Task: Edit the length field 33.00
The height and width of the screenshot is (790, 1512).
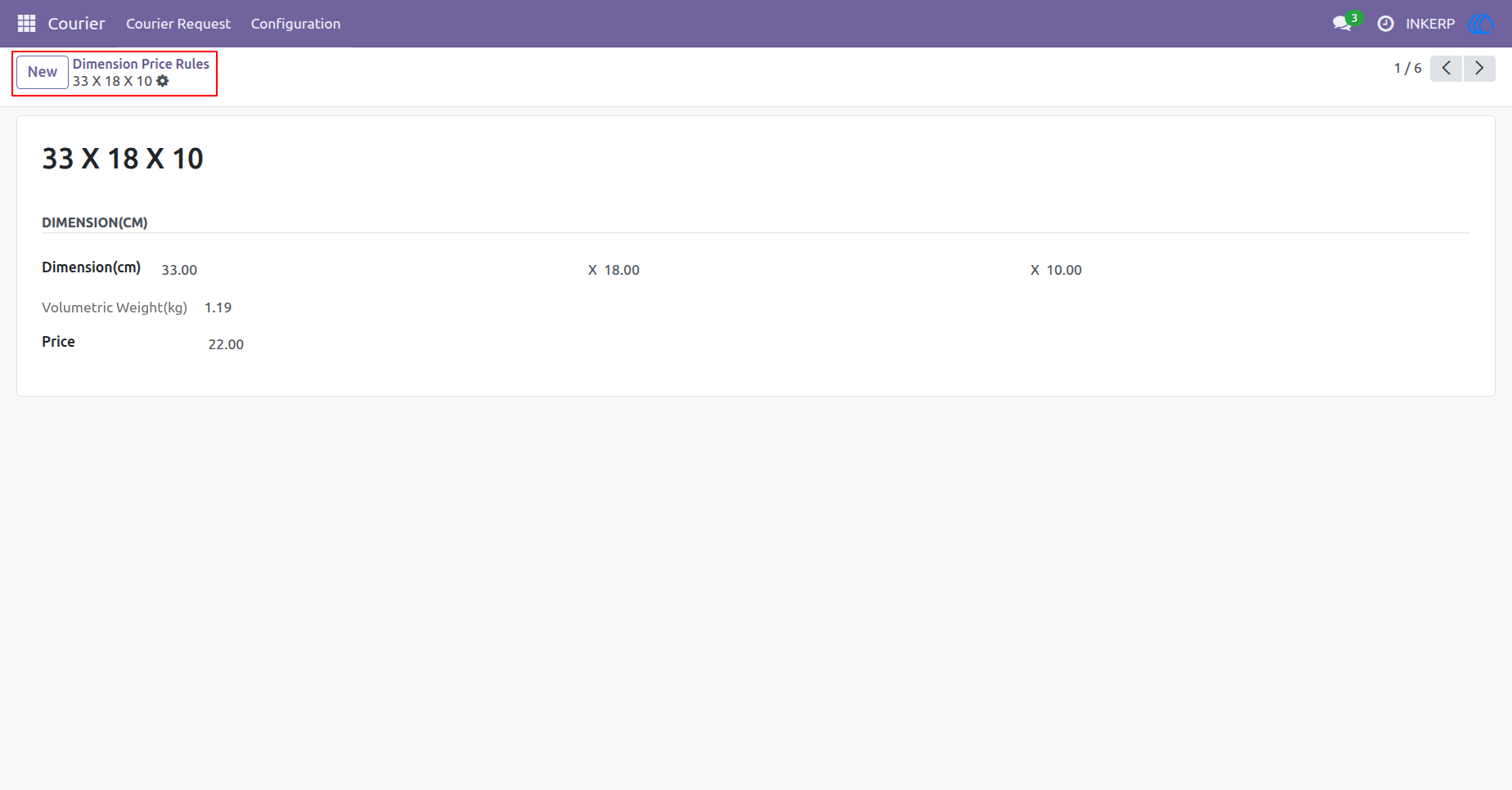Action: 179,270
